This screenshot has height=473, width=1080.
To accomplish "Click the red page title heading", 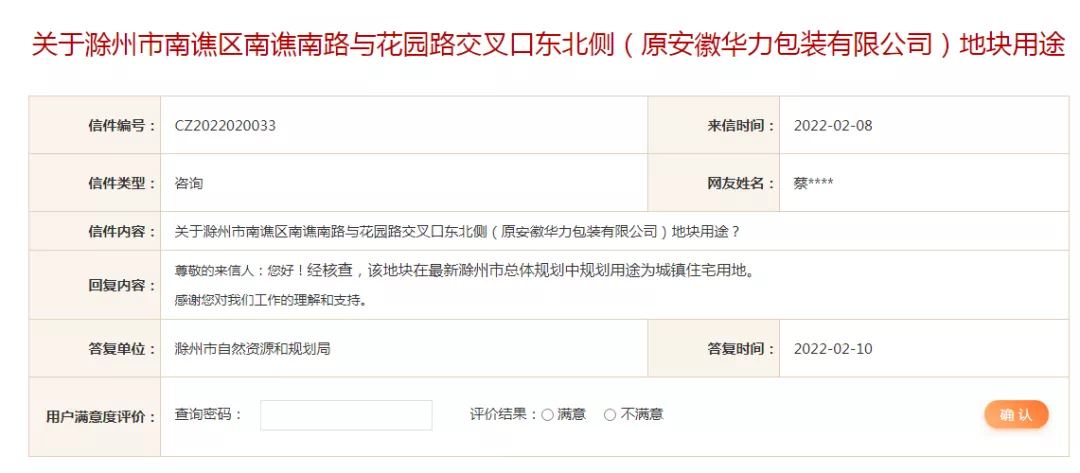I will click(x=548, y=45).
